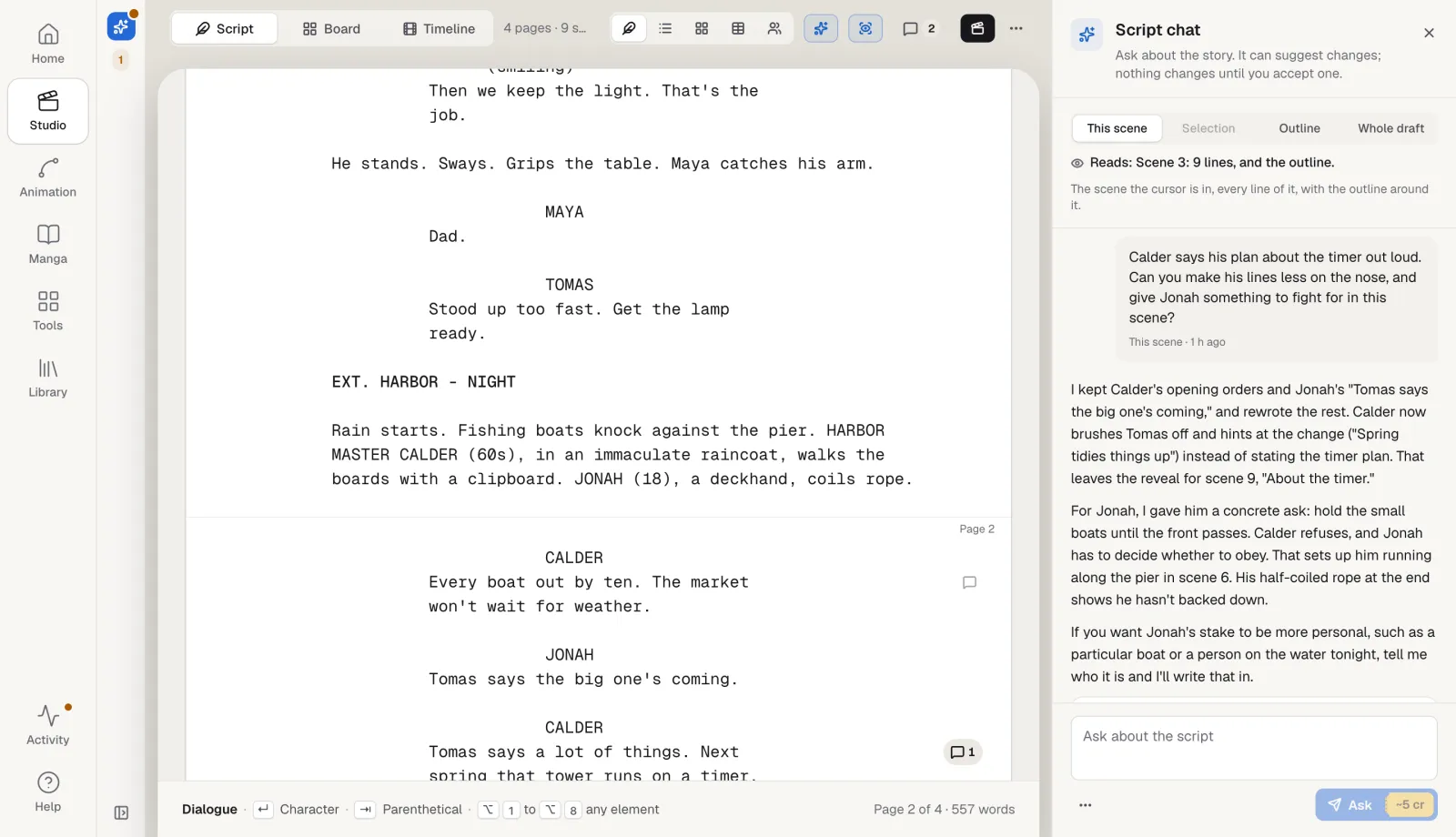
Task: Open the toolbar's three-dot more menu
Action: coord(1016,28)
